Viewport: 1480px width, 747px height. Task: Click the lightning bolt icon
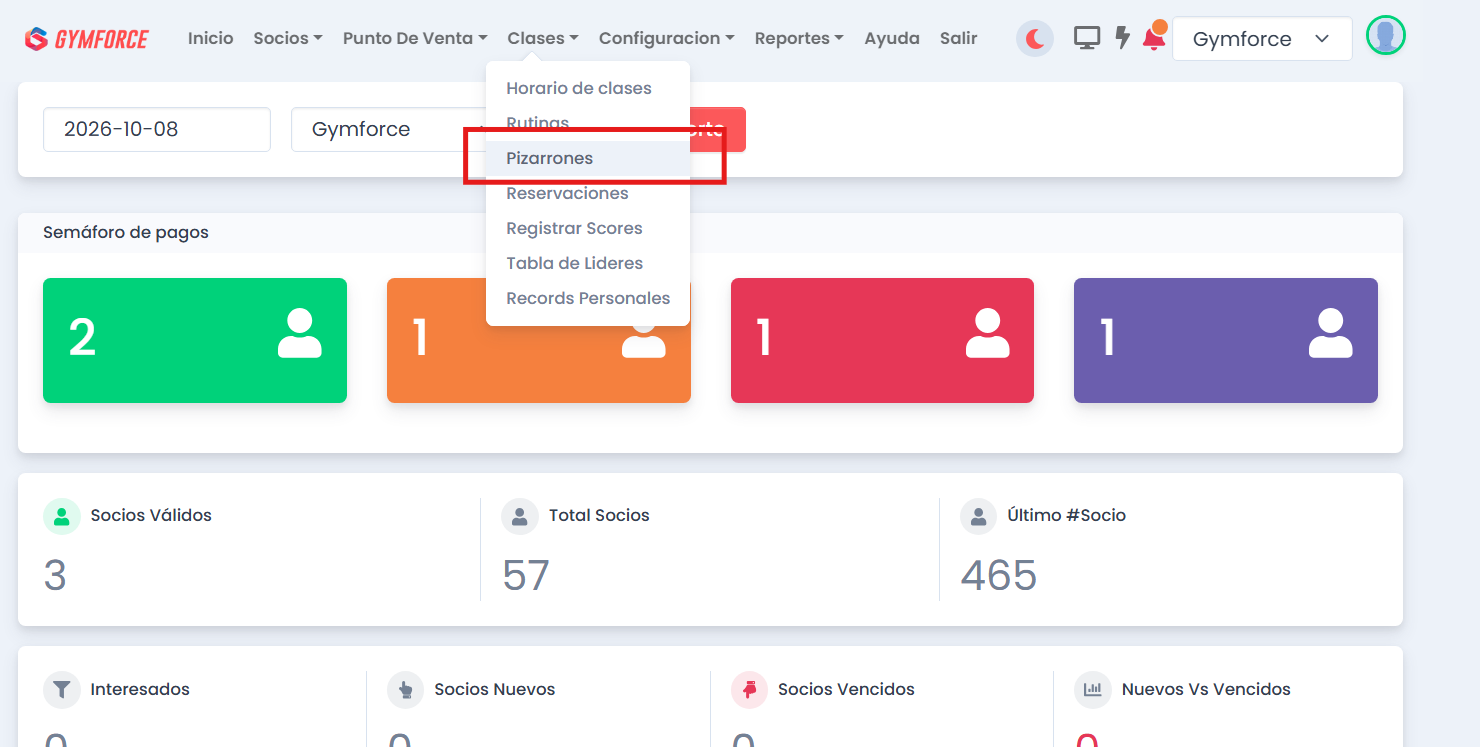1123,38
